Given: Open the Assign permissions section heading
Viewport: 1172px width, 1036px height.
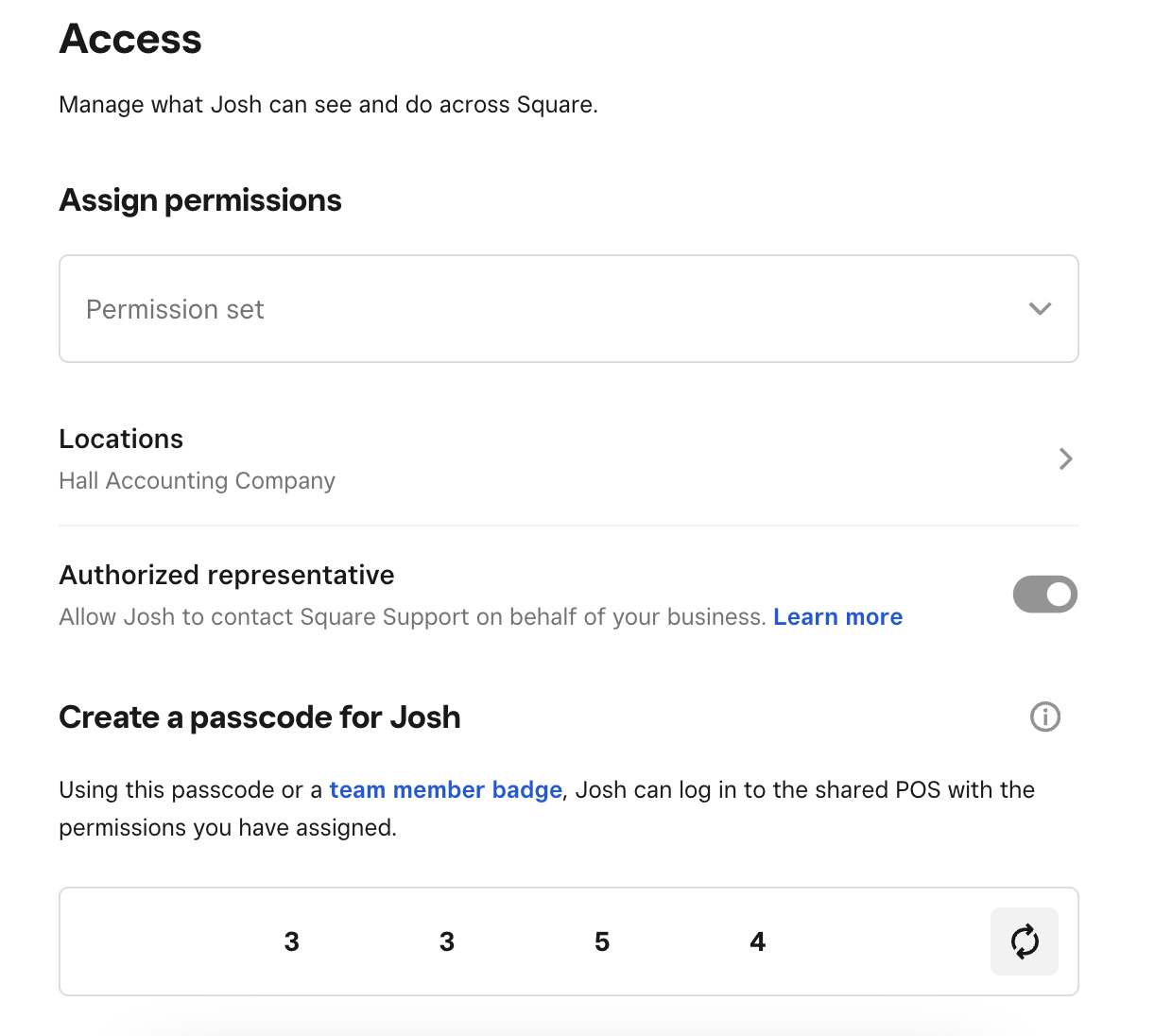Looking at the screenshot, I should tap(200, 199).
